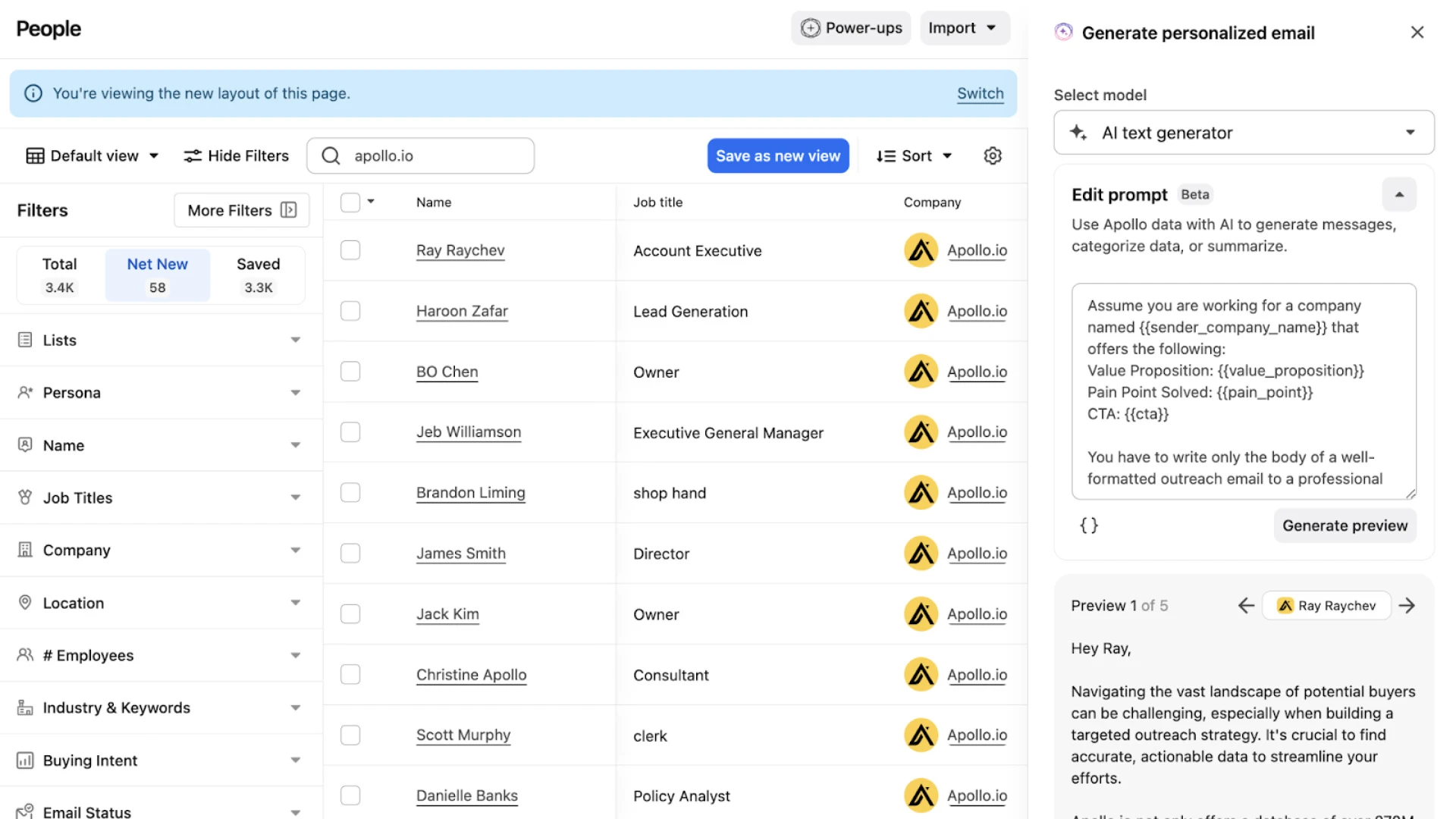Check the box next to BO Chen
1456x819 pixels.
point(350,372)
